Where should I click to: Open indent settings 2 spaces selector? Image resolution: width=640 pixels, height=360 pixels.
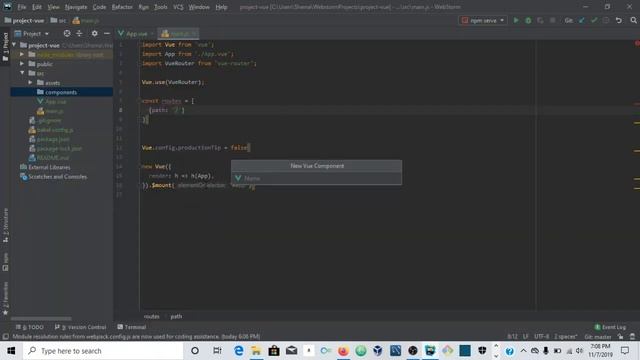[566, 337]
